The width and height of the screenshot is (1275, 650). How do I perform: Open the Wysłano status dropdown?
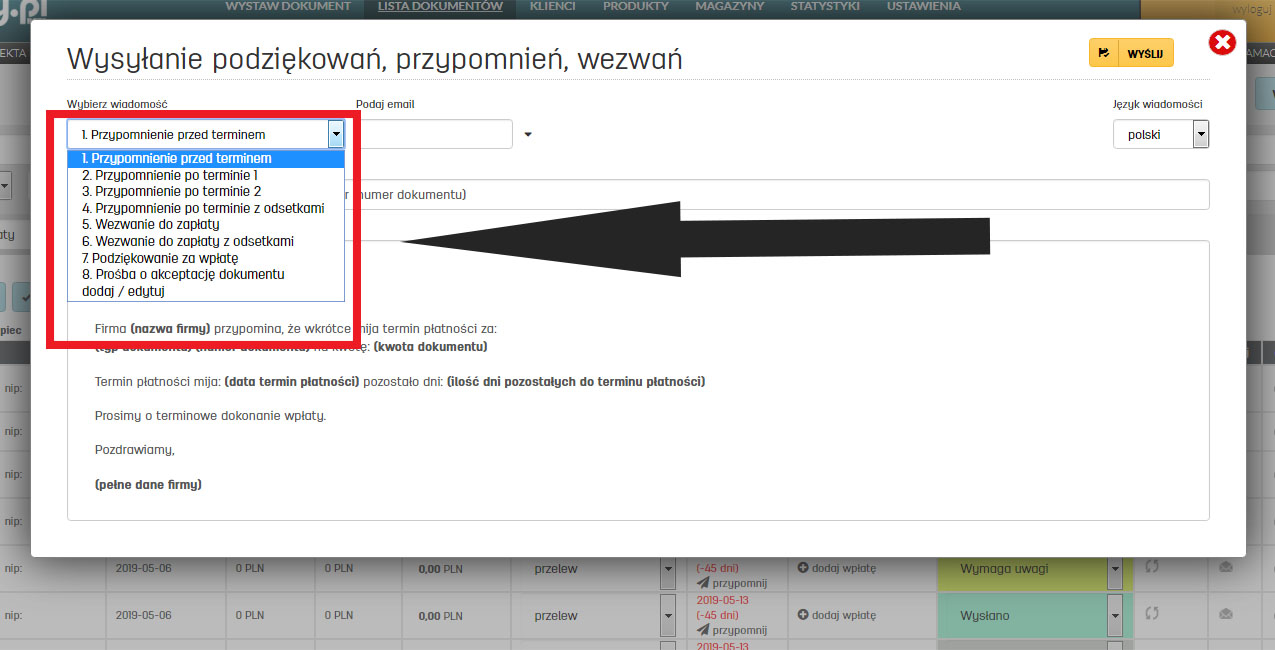pos(1115,616)
